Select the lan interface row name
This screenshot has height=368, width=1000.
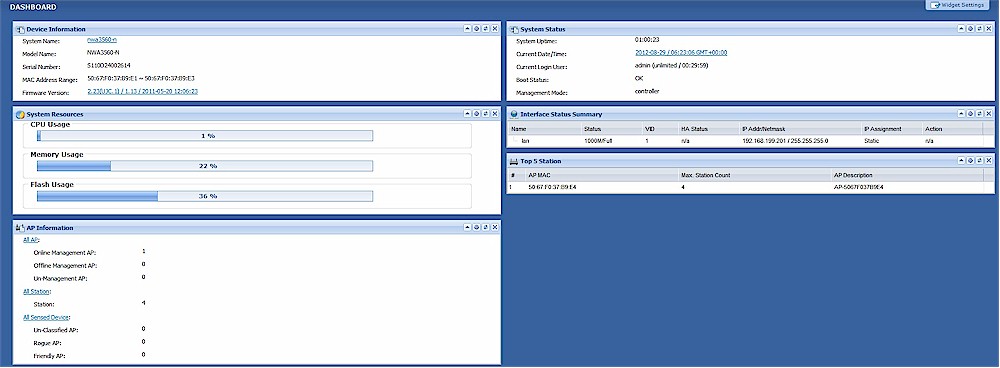click(526, 140)
